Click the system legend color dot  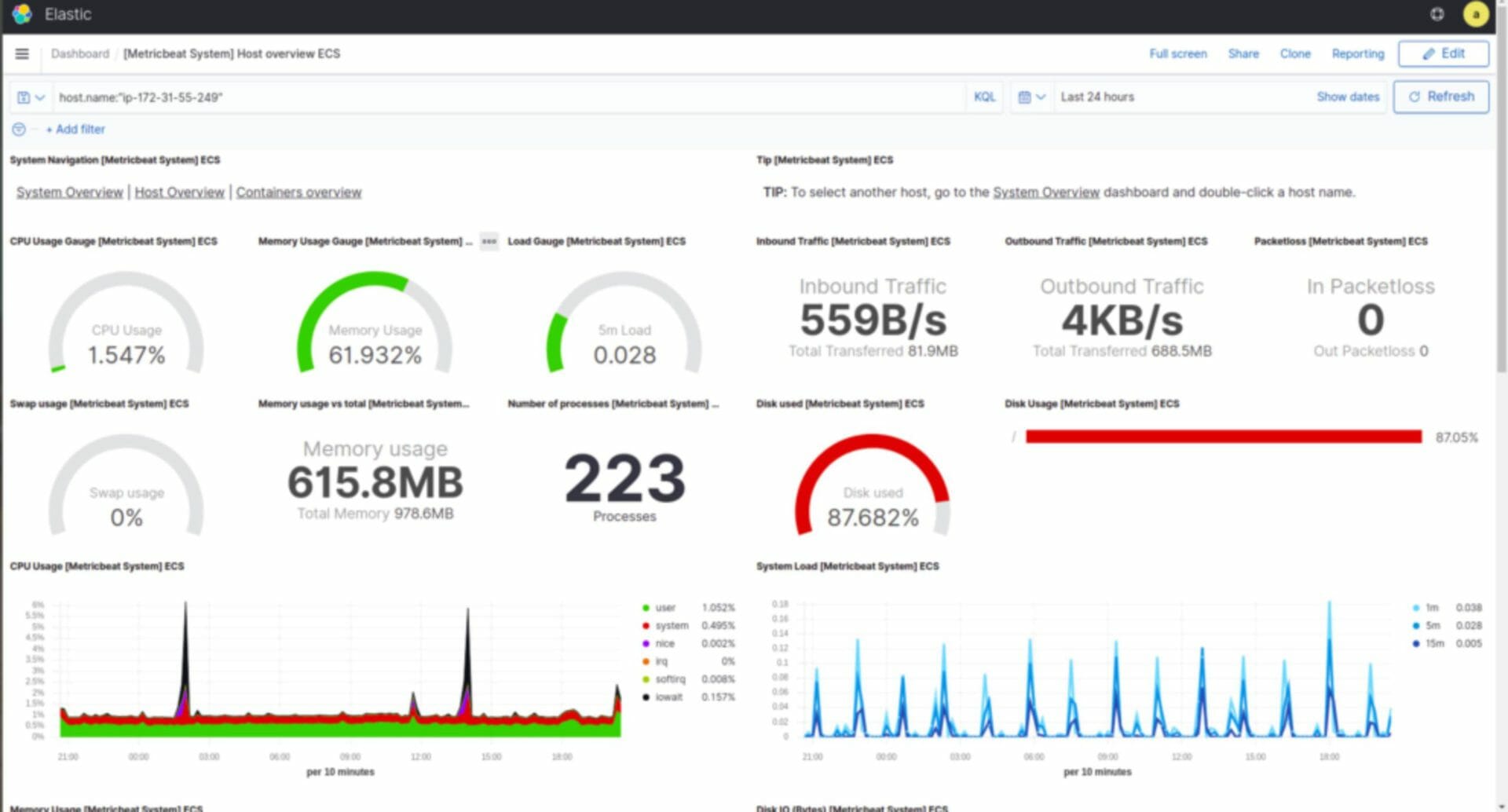[646, 626]
